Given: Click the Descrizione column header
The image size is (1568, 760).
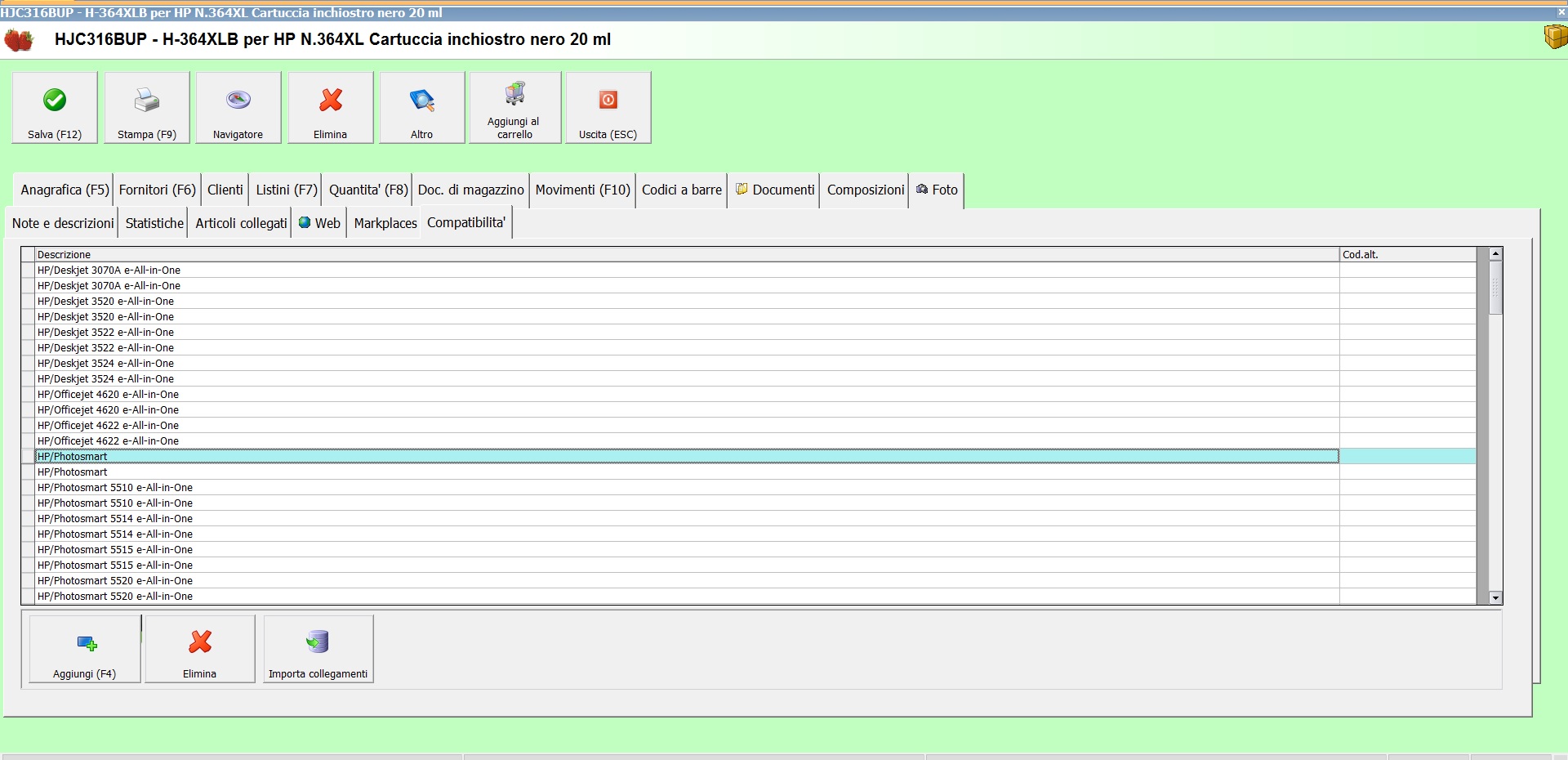Looking at the screenshot, I should click(x=687, y=254).
